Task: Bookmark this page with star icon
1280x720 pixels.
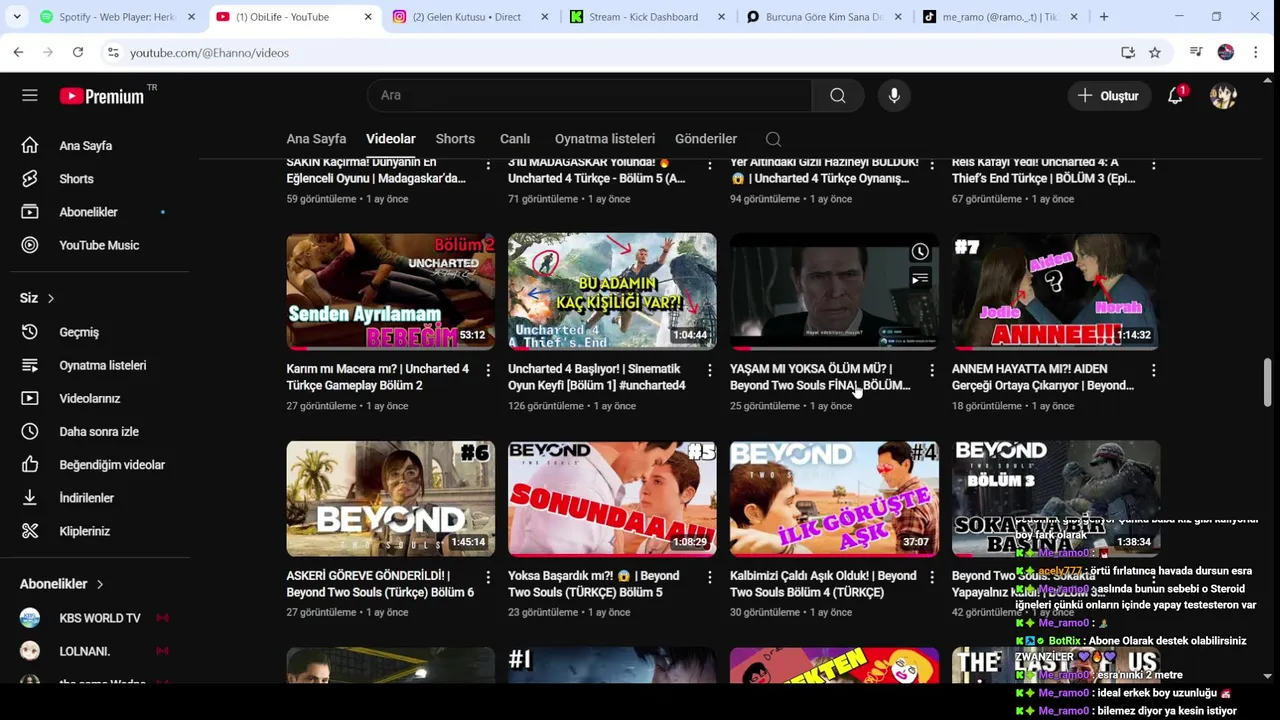Action: pos(1155,52)
